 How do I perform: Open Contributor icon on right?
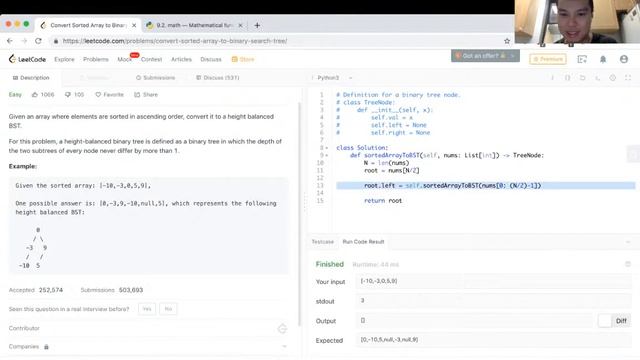(x=282, y=329)
